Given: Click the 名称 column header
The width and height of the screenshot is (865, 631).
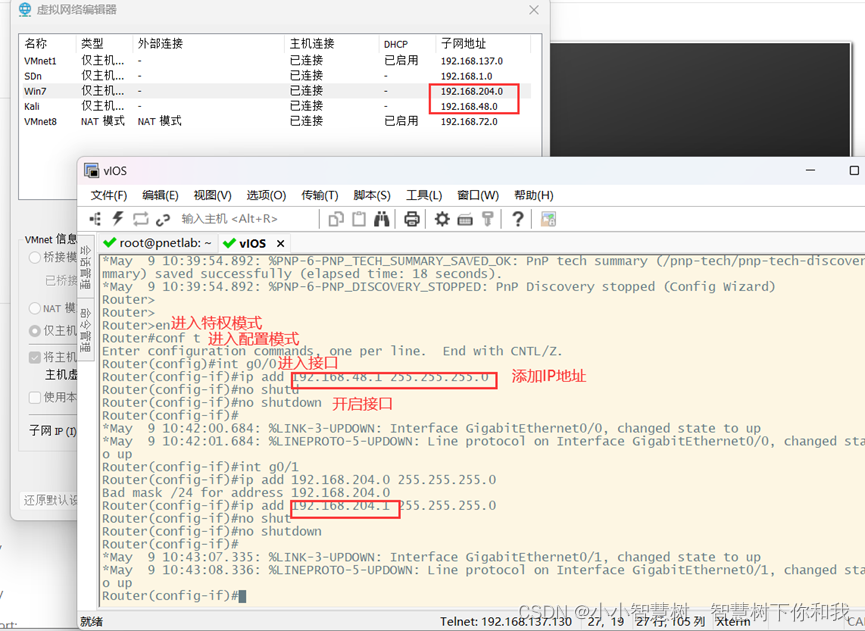Looking at the screenshot, I should [x=47, y=44].
